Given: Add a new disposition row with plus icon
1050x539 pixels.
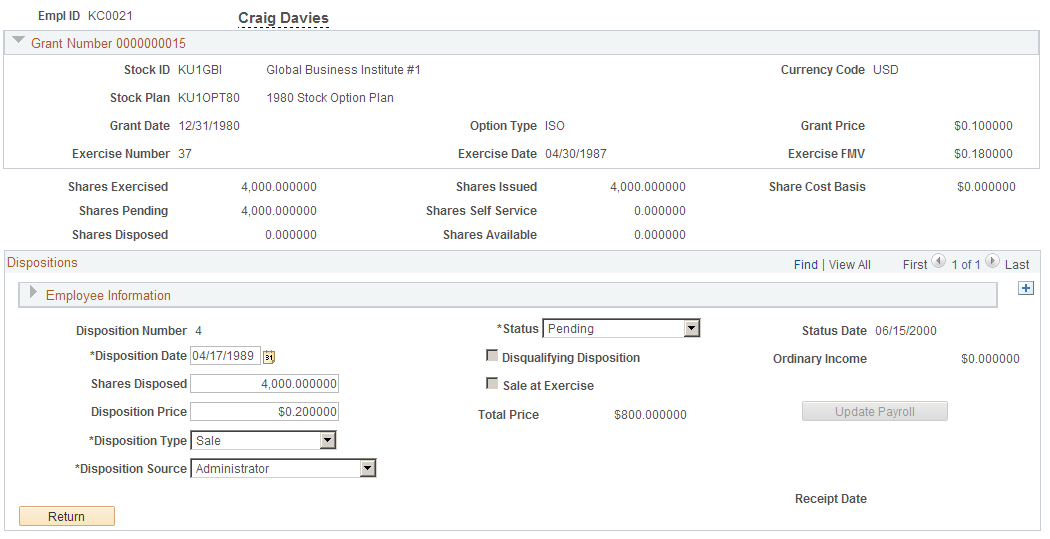Looking at the screenshot, I should [x=1025, y=288].
